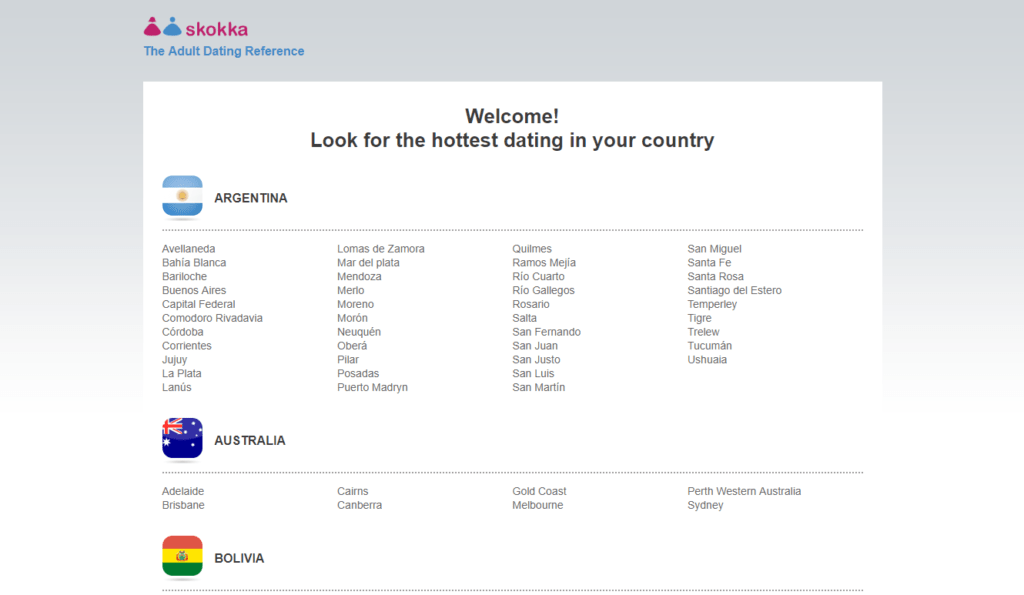This screenshot has width=1024, height=595.
Task: Go to Temperley
Action: click(x=712, y=304)
